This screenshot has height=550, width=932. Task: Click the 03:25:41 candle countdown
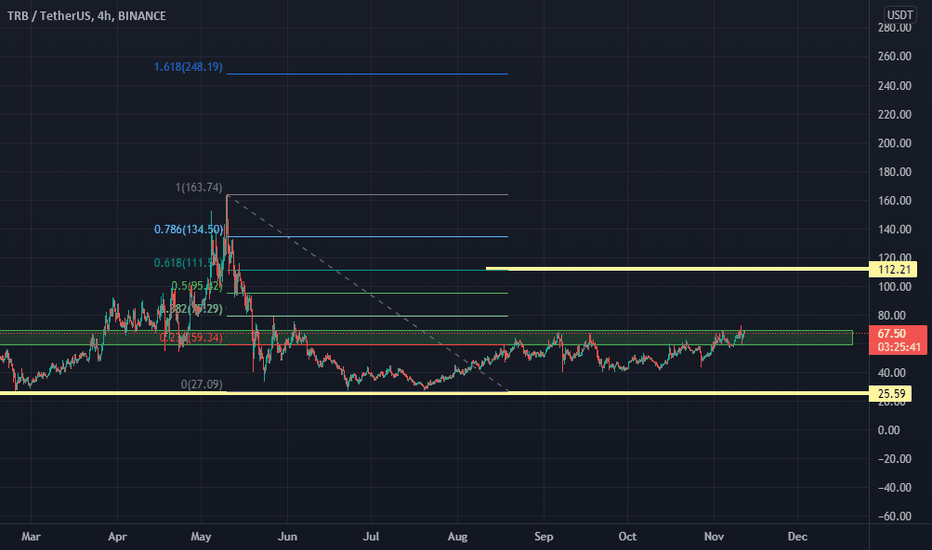coord(899,347)
